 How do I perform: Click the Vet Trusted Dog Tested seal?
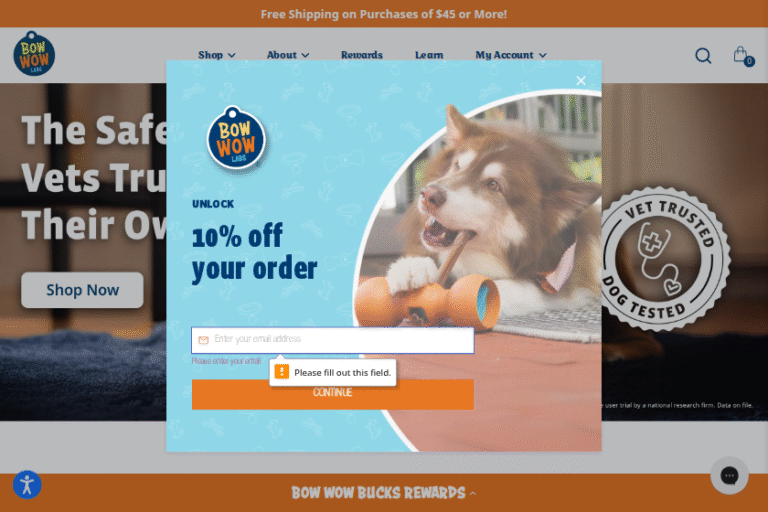665,258
